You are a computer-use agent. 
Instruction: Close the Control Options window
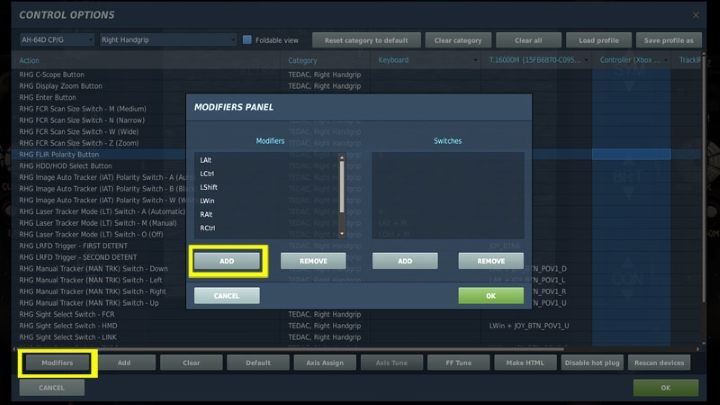(x=696, y=15)
